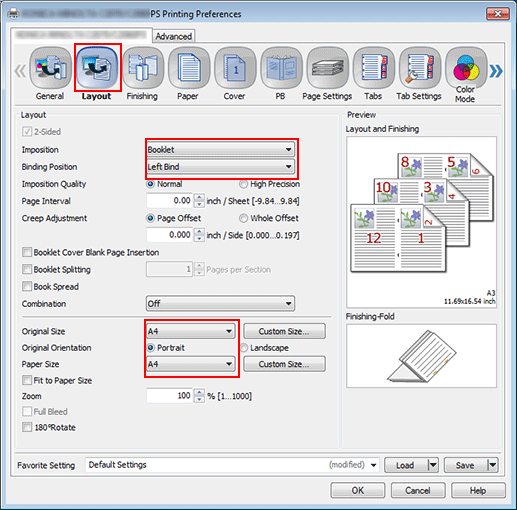Open the Binding Position dropdown
Image resolution: width=517 pixels, height=510 pixels.
(220, 166)
